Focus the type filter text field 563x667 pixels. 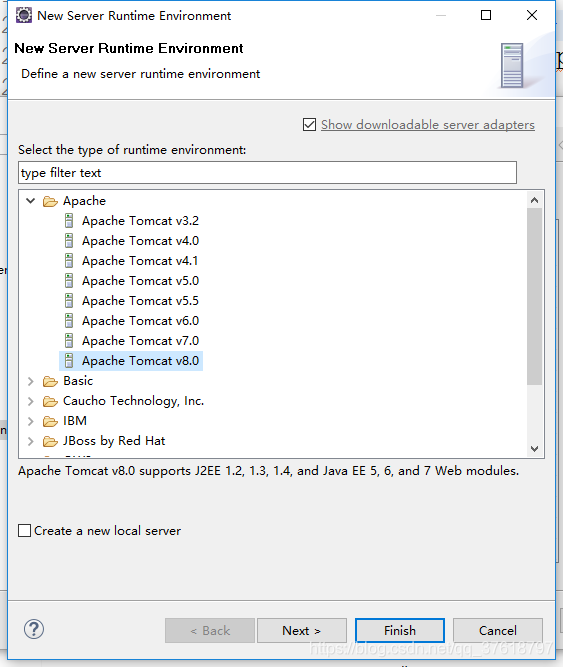click(267, 173)
